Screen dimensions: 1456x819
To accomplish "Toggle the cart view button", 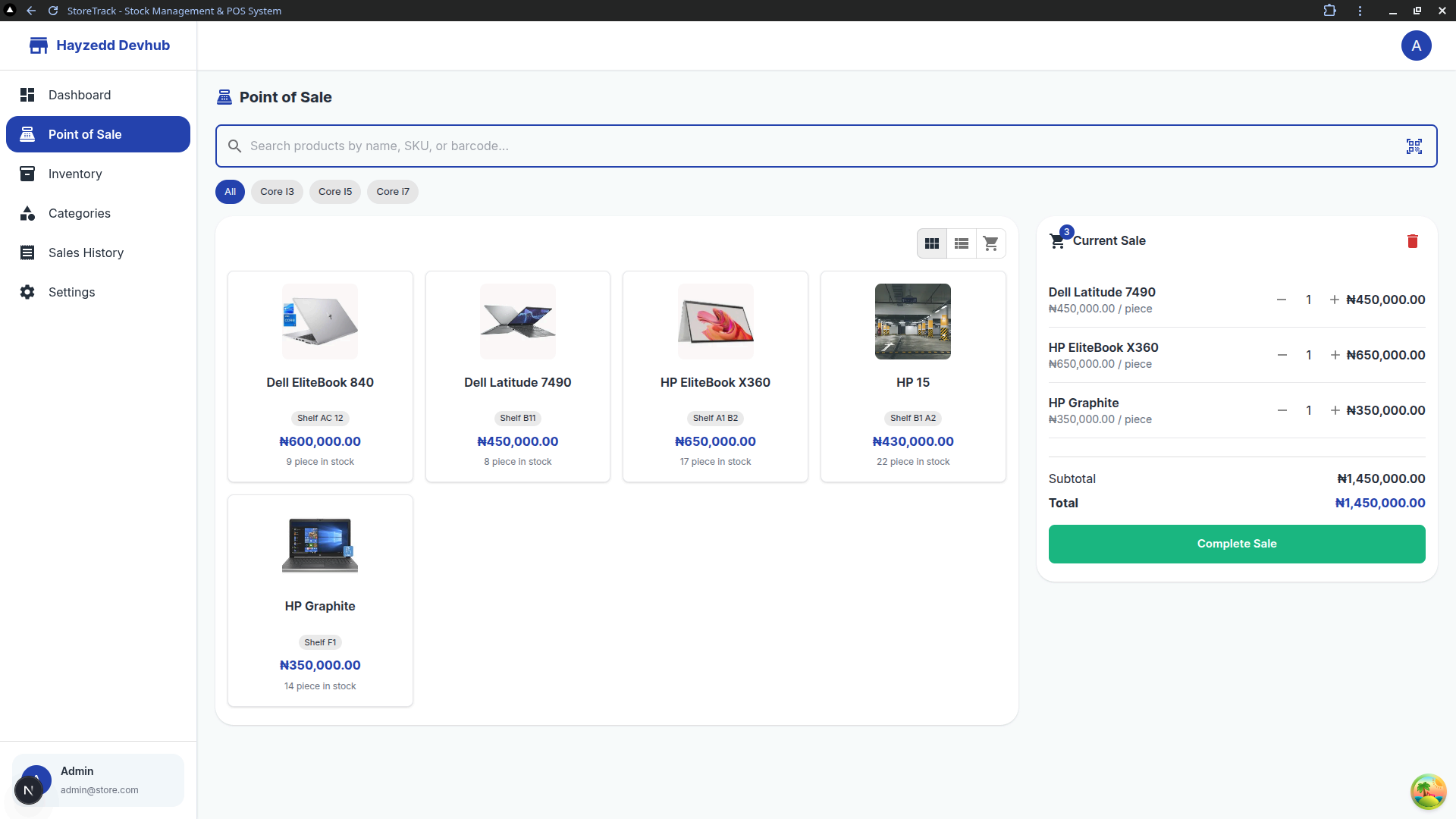I will [990, 243].
